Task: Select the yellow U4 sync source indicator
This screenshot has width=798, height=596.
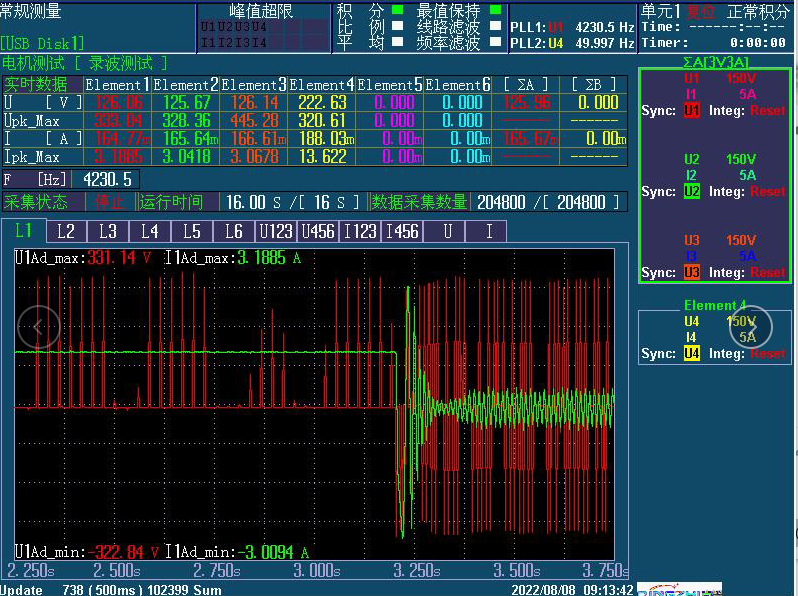Action: click(x=692, y=353)
